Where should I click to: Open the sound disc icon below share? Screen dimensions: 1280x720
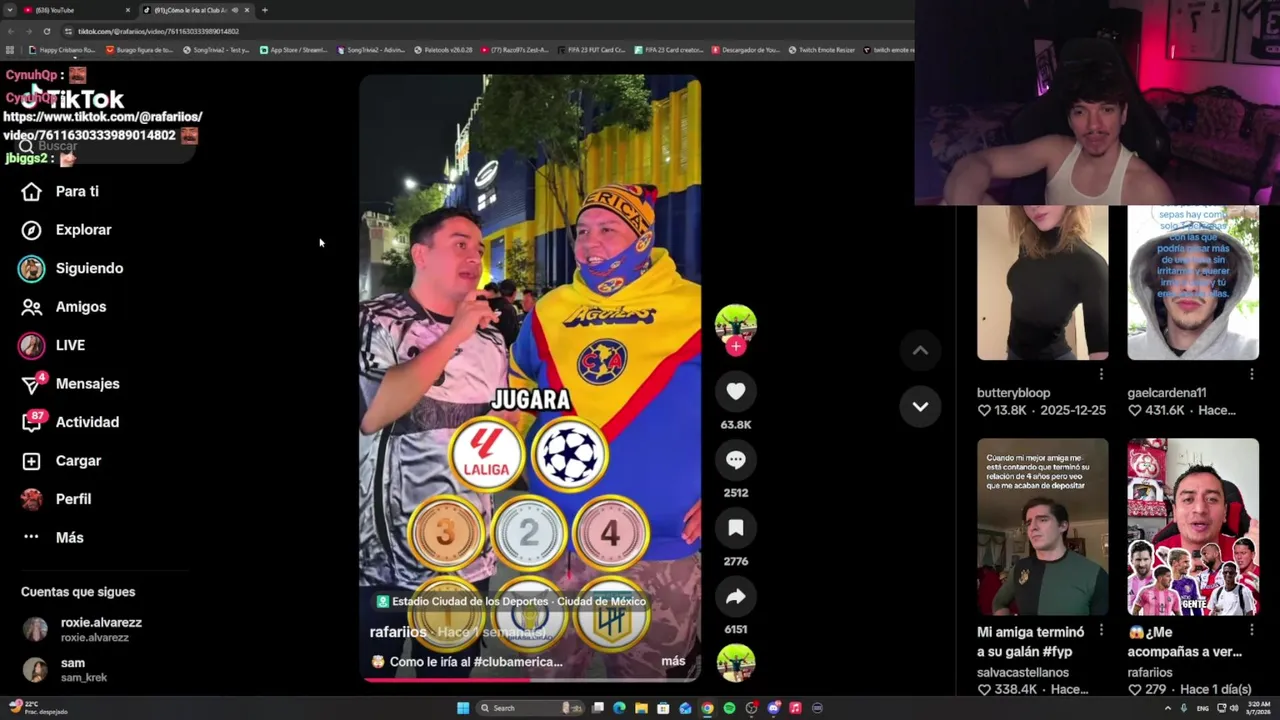[736, 663]
